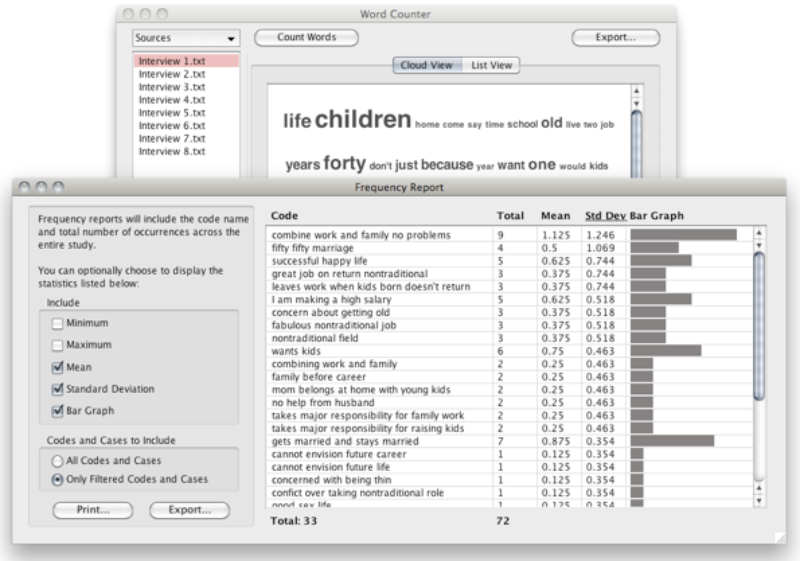Screen dimensions: 800x561
Task: Select All Codes and Cases radio
Action: [x=57, y=461]
